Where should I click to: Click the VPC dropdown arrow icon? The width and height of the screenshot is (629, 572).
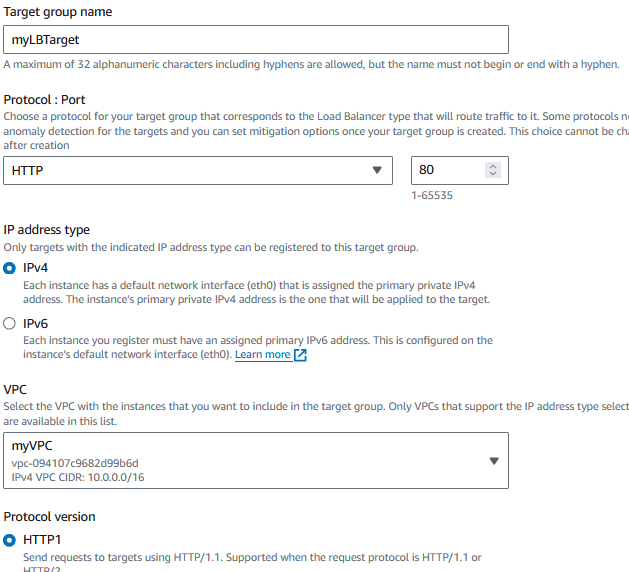(494, 461)
